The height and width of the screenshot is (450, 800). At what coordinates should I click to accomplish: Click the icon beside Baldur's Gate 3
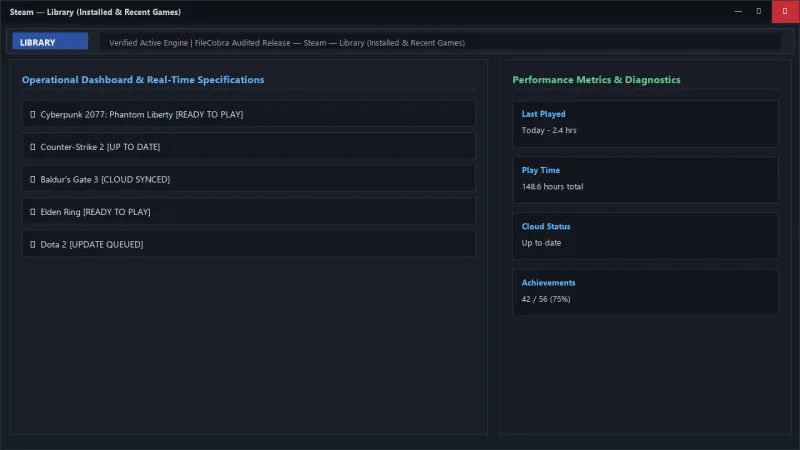[33, 180]
